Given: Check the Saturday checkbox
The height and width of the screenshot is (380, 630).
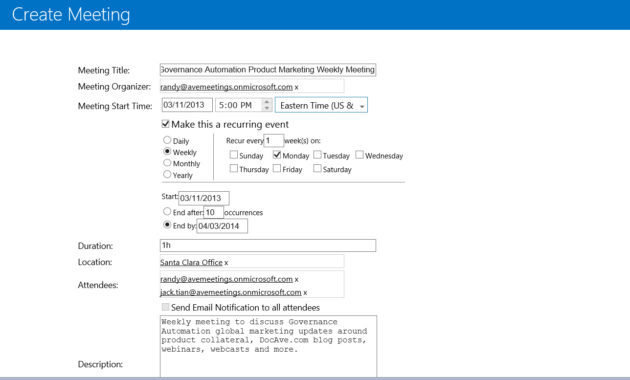Looking at the screenshot, I should point(317,168).
